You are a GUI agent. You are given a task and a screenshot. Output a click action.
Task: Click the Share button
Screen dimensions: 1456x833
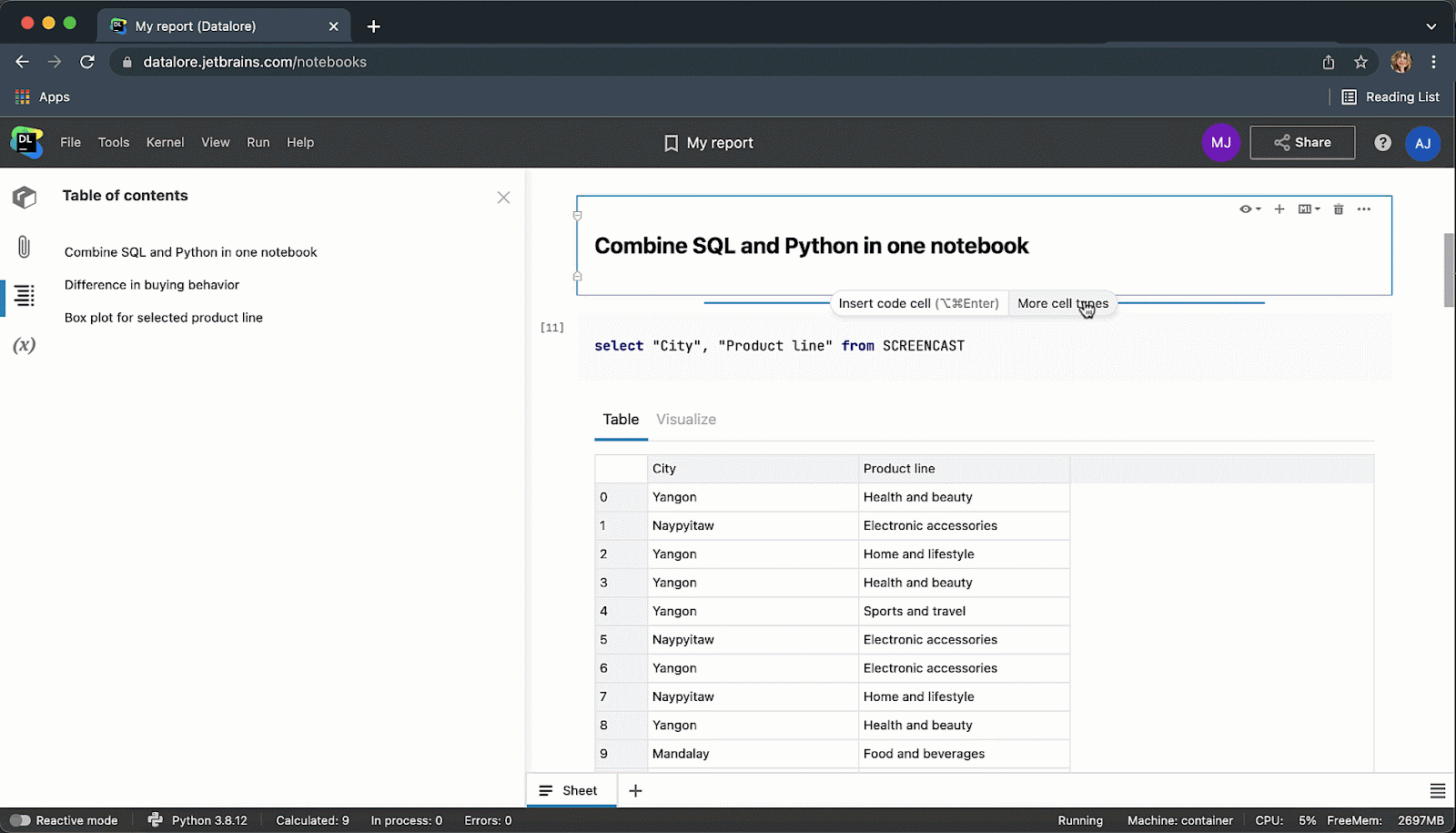(1301, 143)
